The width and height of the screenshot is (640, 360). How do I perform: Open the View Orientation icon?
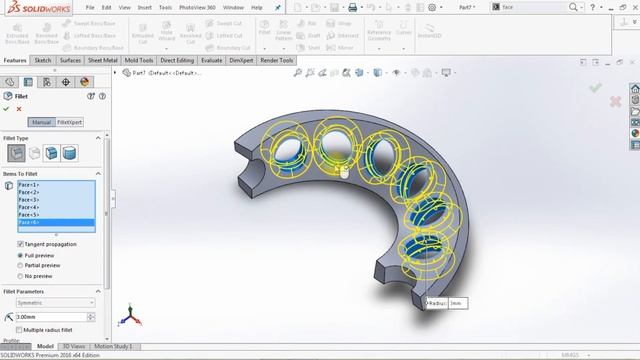pos(359,73)
